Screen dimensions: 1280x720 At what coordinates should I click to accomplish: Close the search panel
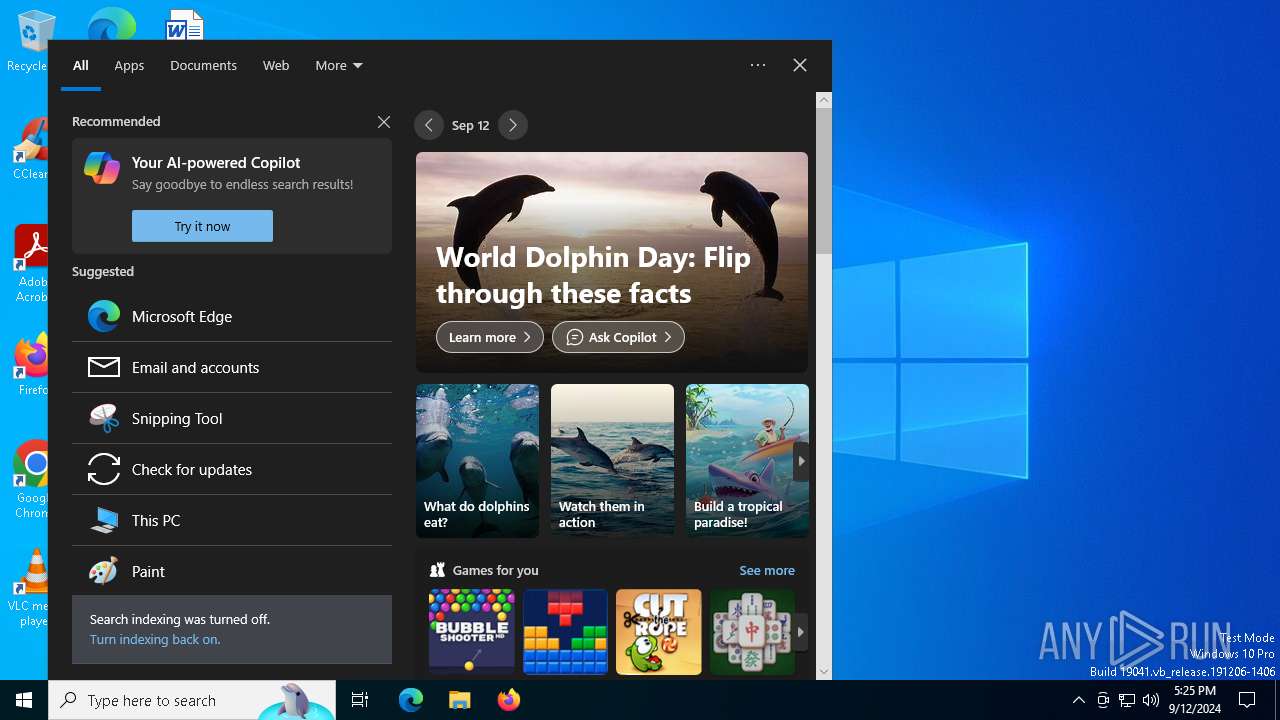(800, 65)
